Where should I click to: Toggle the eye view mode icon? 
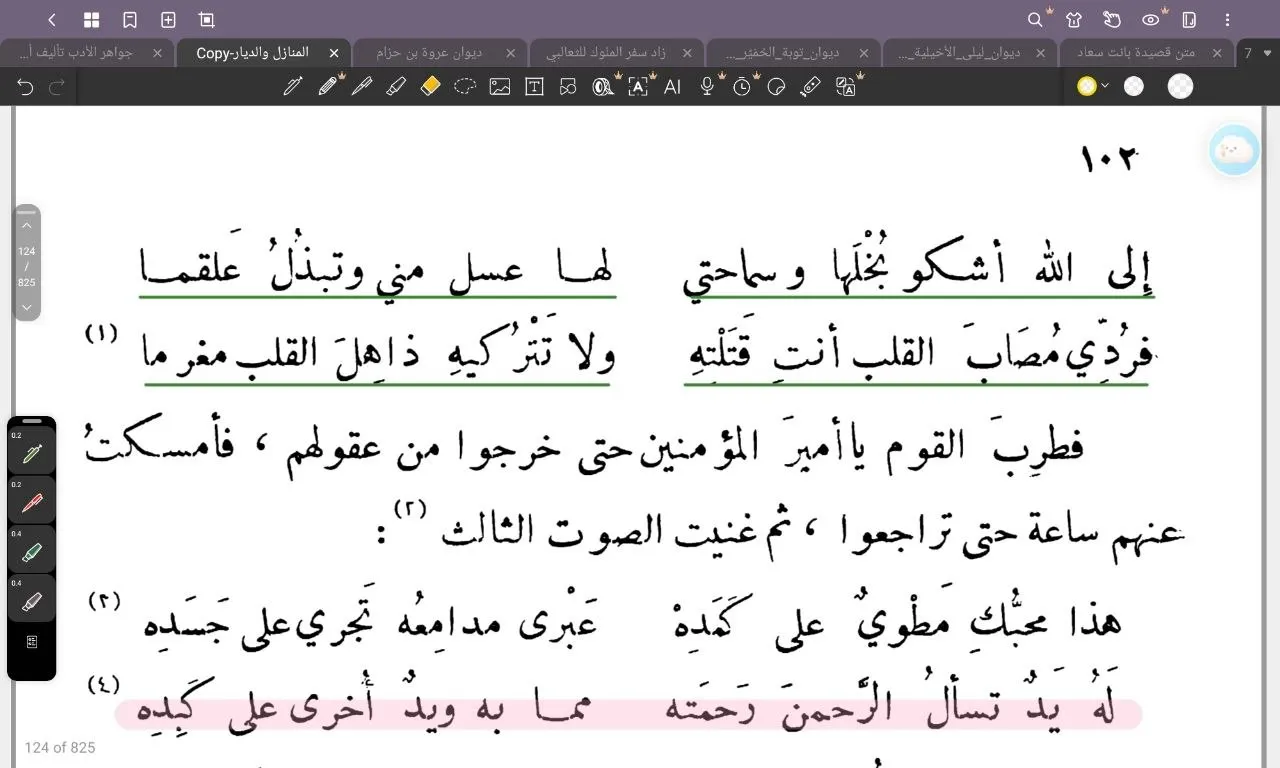click(1150, 20)
